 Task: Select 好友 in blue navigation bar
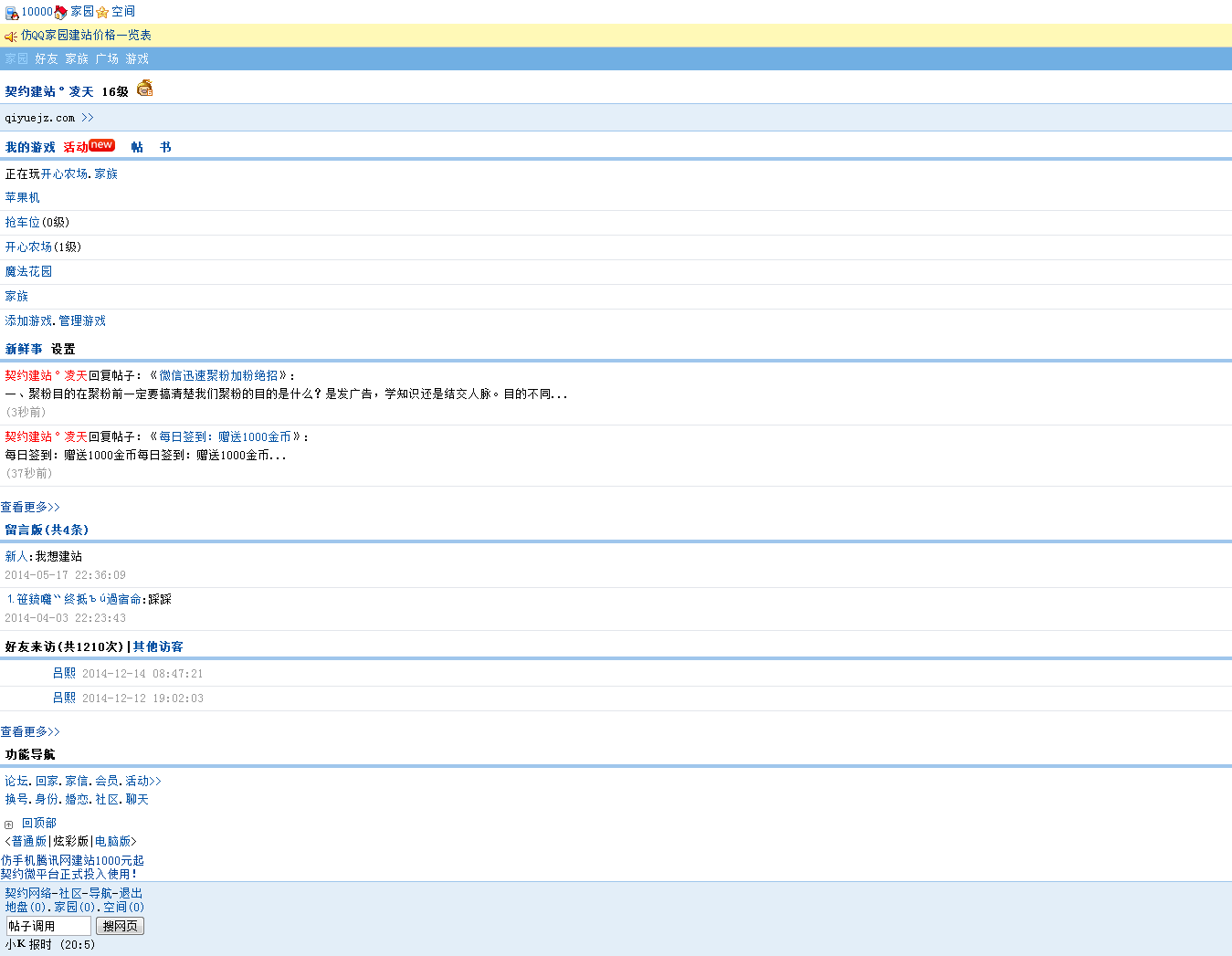[47, 59]
